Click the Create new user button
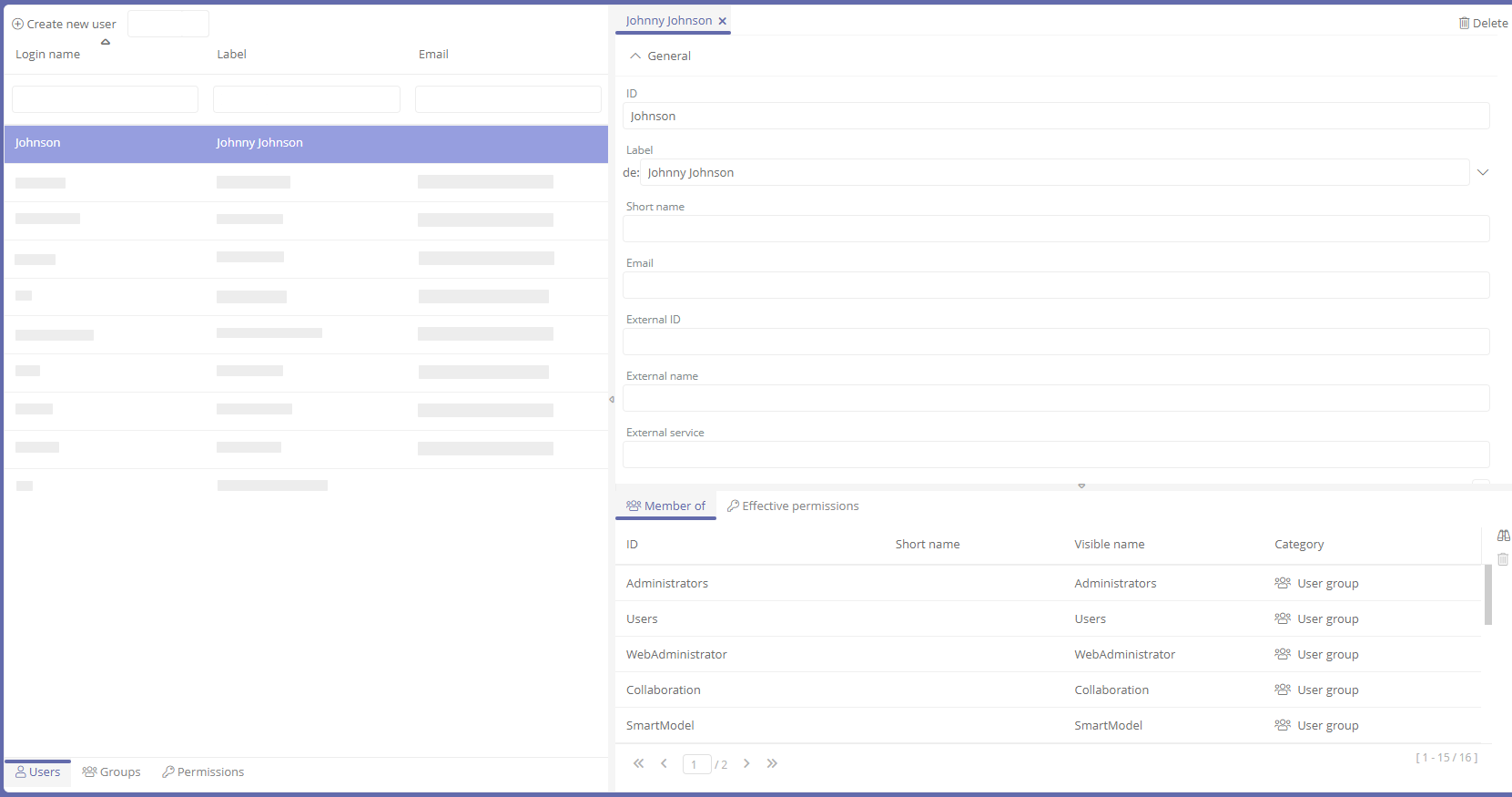 point(64,25)
